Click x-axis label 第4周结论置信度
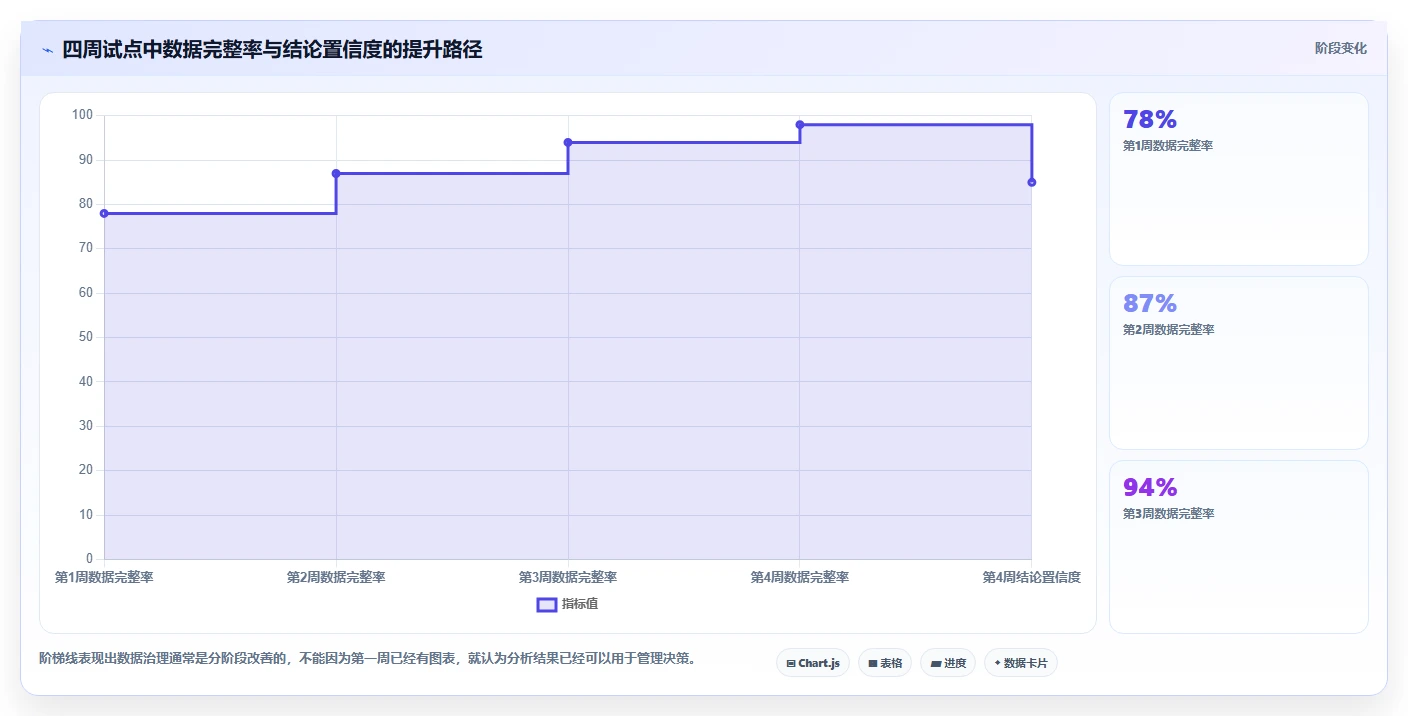 pyautogui.click(x=1031, y=578)
